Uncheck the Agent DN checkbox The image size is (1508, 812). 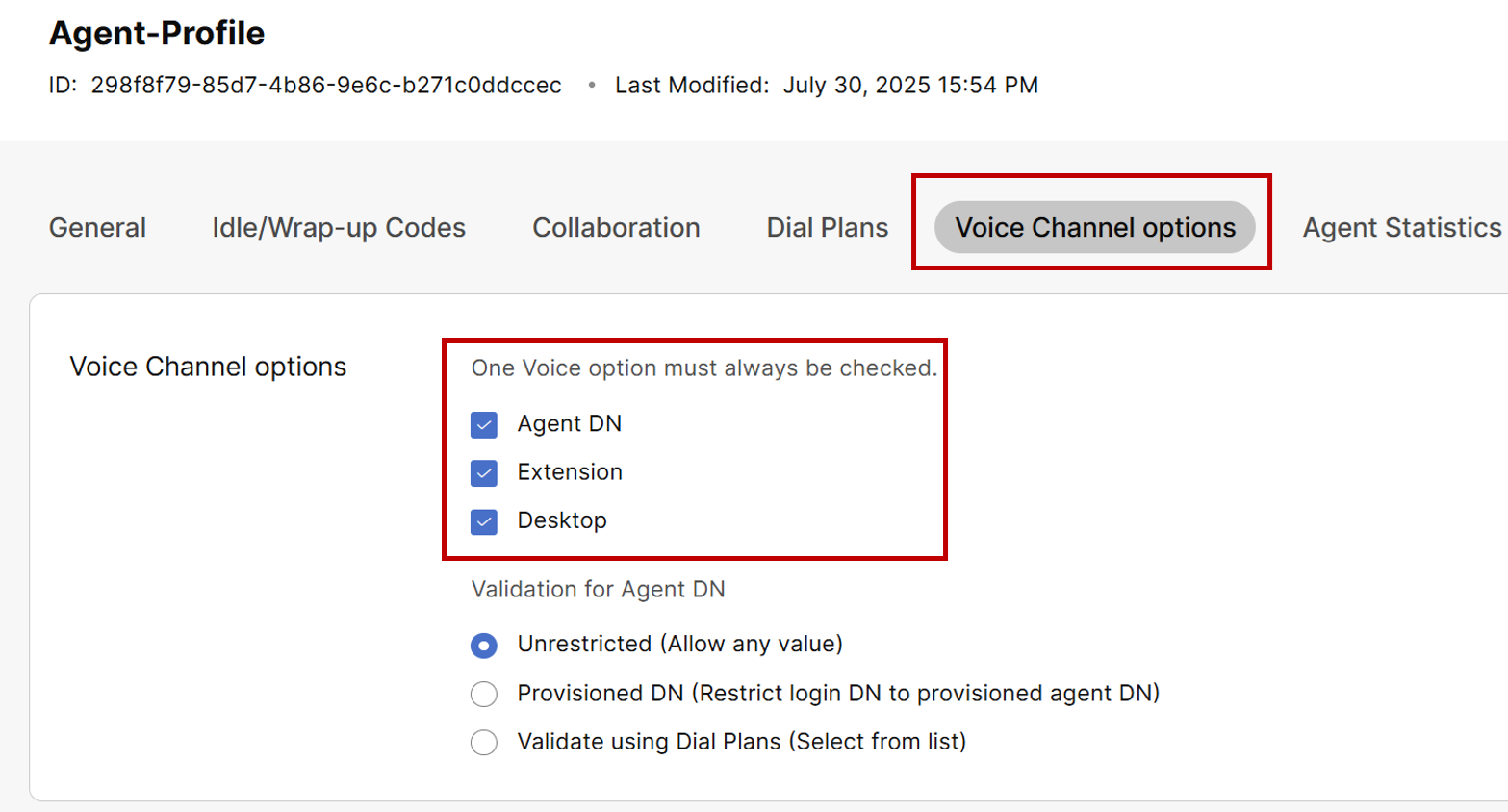click(x=484, y=424)
